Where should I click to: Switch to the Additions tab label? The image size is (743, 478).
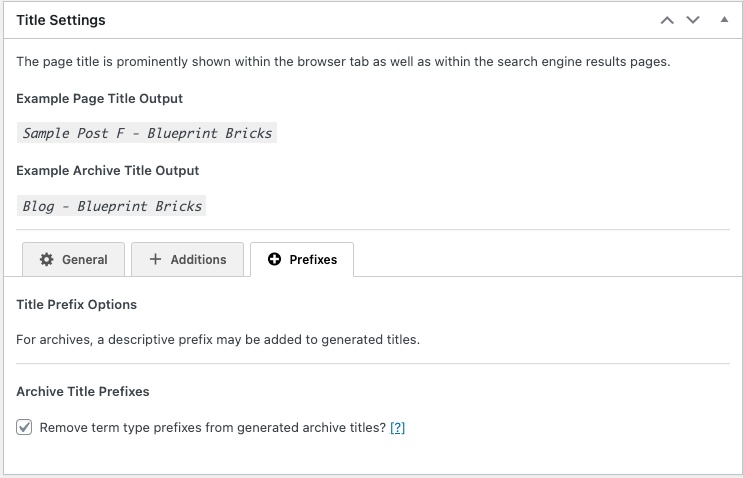pos(199,260)
